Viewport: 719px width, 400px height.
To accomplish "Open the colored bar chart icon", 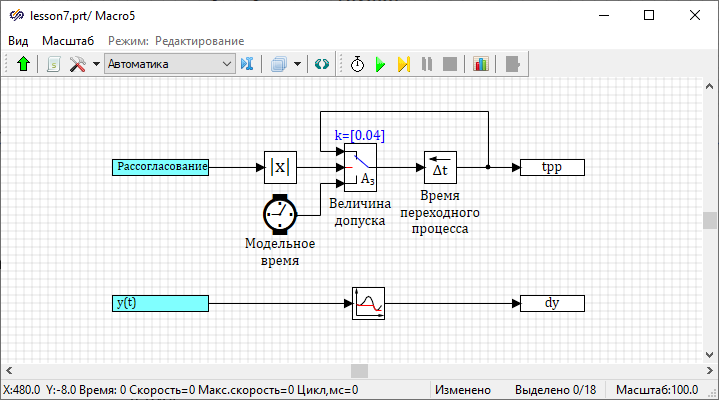I will 481,64.
